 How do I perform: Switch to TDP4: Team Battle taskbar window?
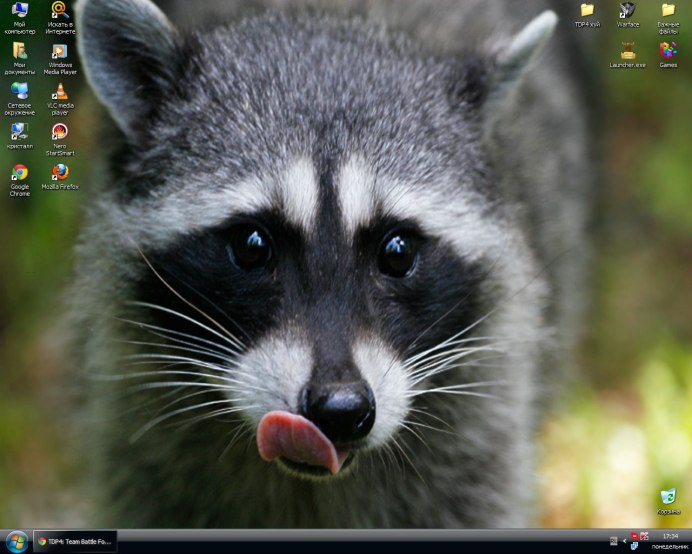click(75, 542)
